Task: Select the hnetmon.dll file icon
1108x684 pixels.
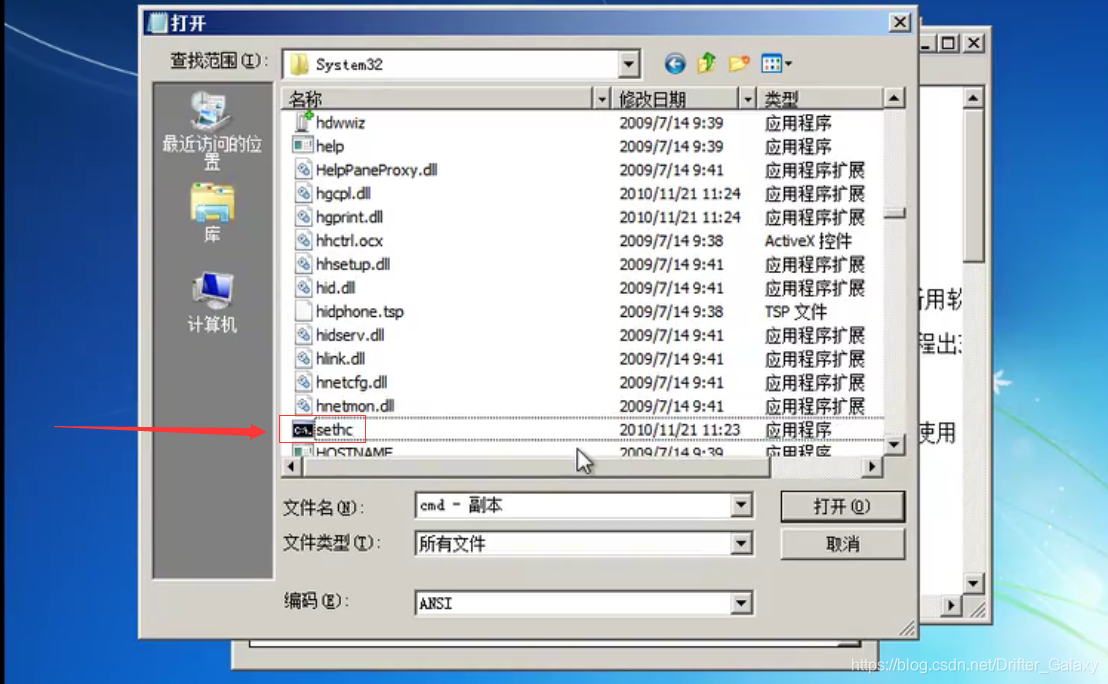Action: tap(303, 406)
